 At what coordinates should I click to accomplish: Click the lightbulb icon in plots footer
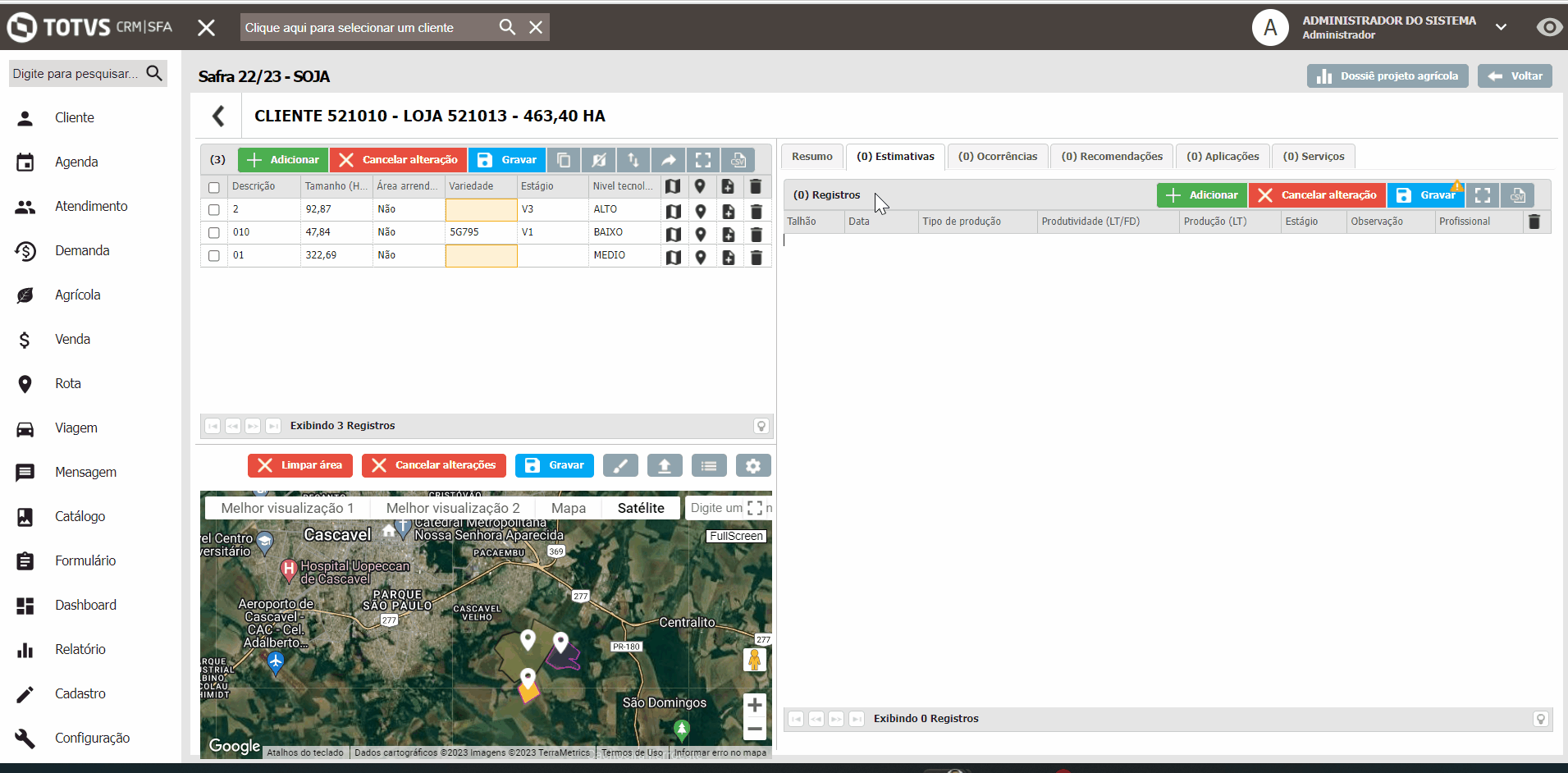[761, 426]
